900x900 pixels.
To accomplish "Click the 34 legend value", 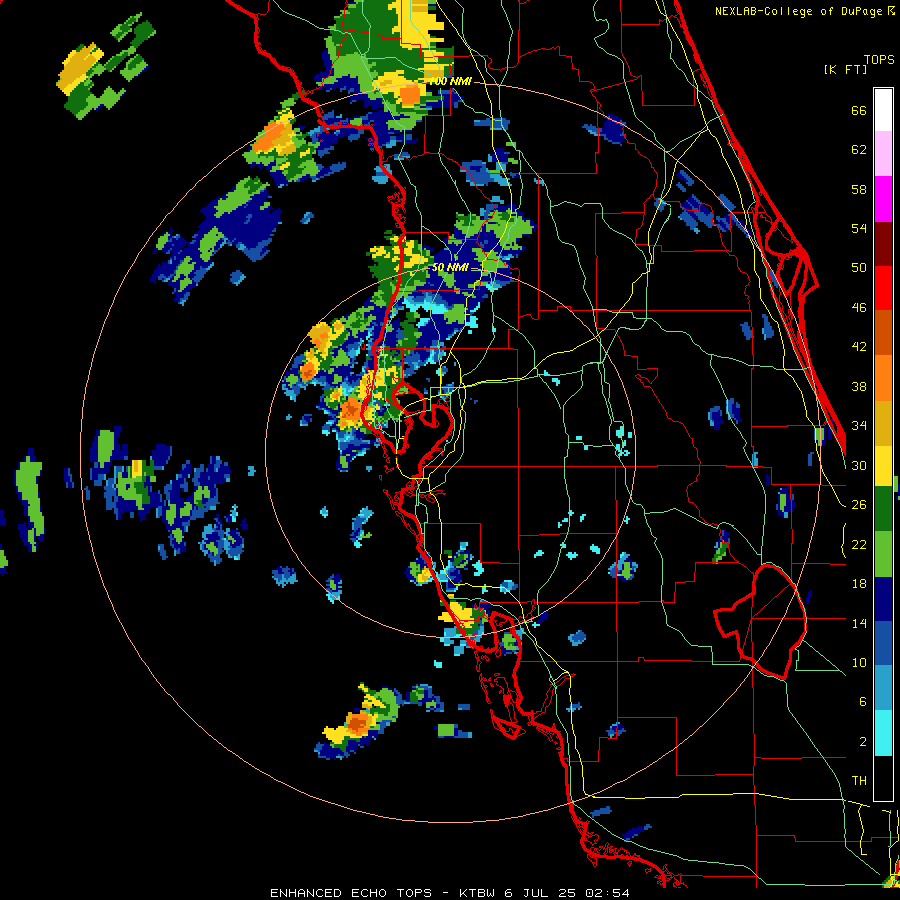I will (x=859, y=425).
